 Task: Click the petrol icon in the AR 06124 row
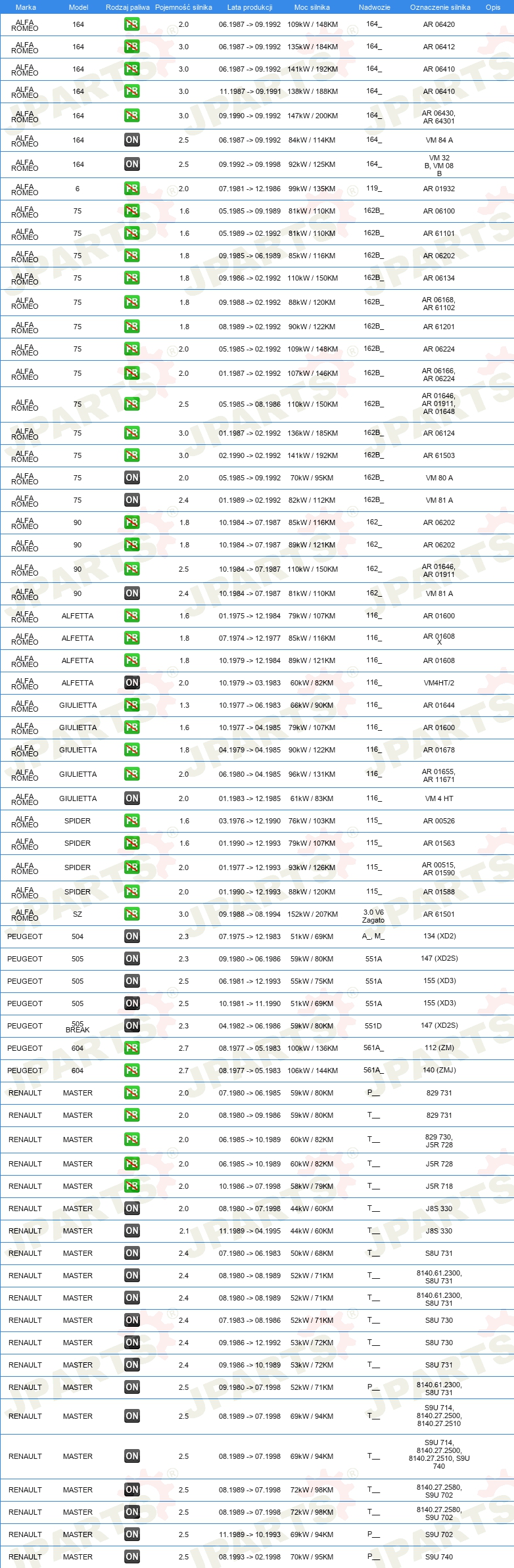click(132, 433)
